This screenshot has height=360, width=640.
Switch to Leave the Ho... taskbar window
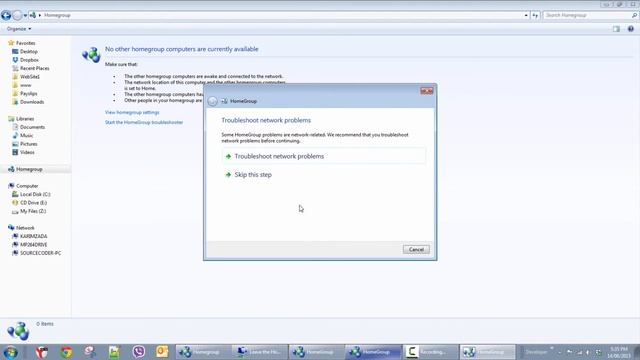pyautogui.click(x=259, y=352)
